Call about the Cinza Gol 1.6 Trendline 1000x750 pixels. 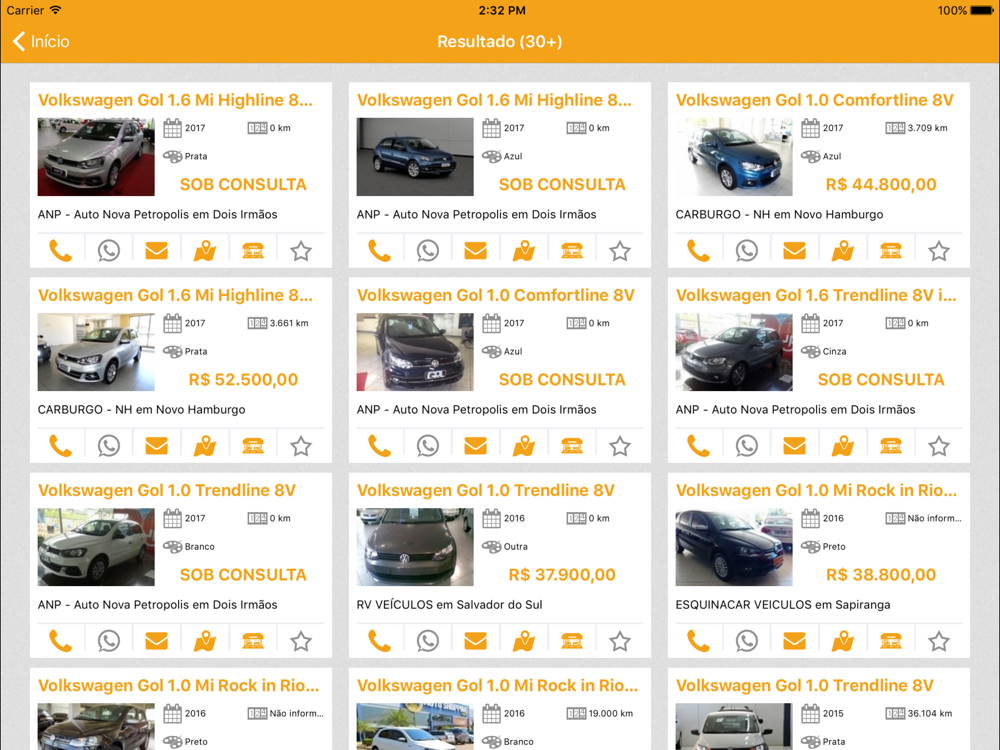pos(698,446)
